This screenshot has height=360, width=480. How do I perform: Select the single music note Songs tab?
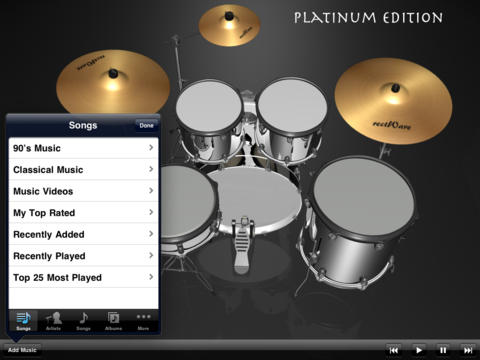point(83,319)
